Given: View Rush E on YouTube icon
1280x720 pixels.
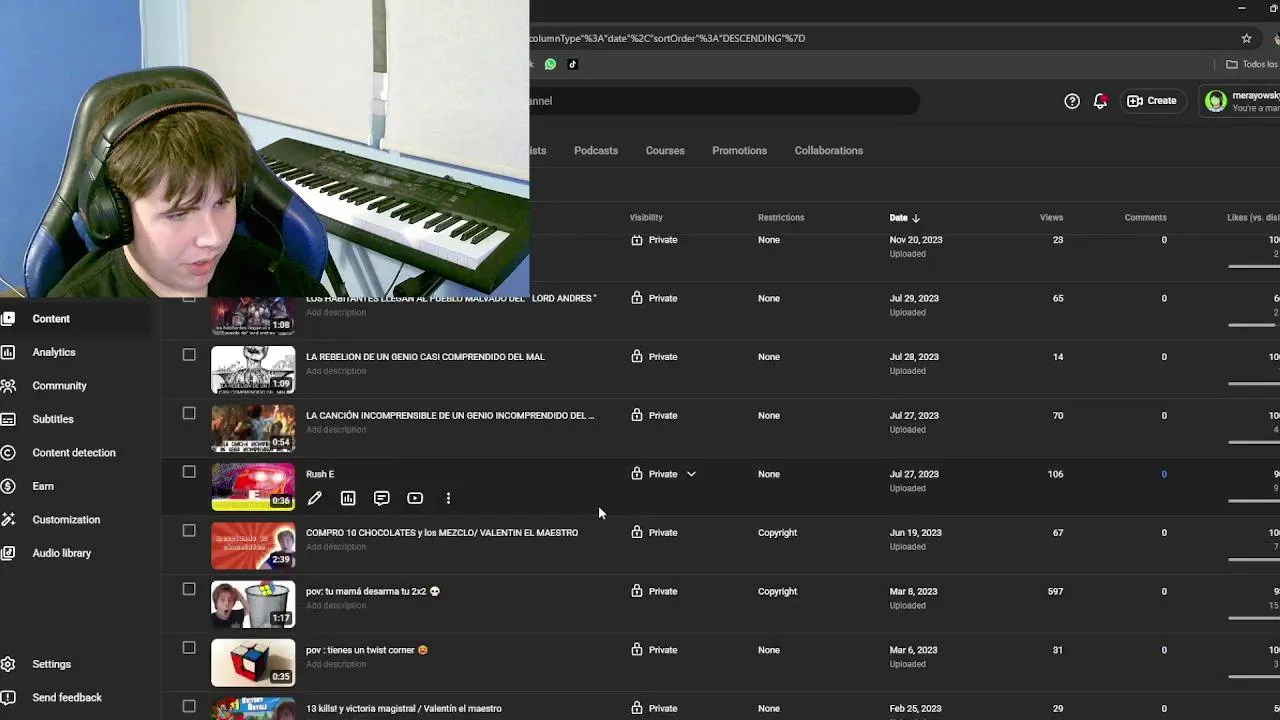Looking at the screenshot, I should 415,498.
